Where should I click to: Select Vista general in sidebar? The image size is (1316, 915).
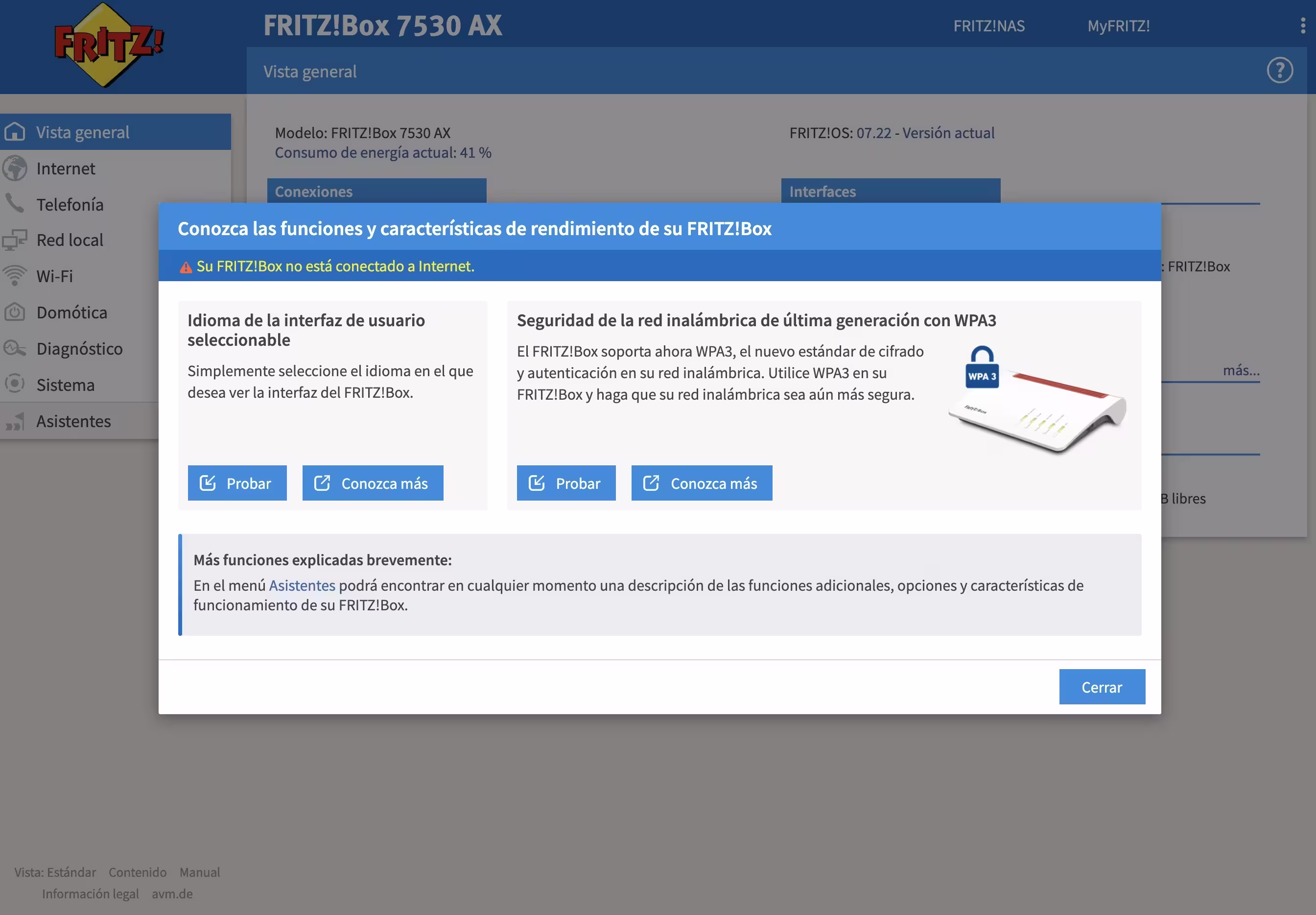pos(83,132)
